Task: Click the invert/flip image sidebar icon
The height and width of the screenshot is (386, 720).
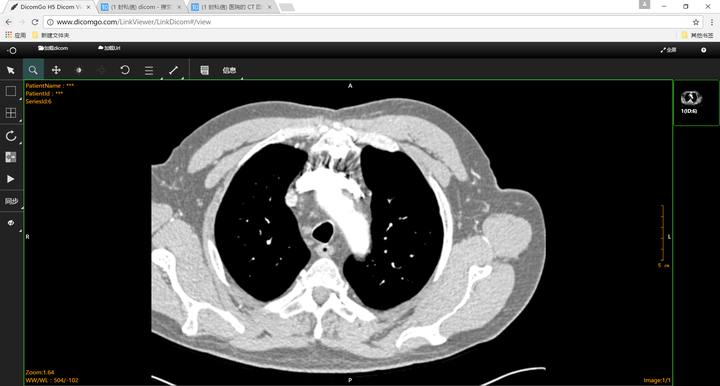Action: click(11, 157)
